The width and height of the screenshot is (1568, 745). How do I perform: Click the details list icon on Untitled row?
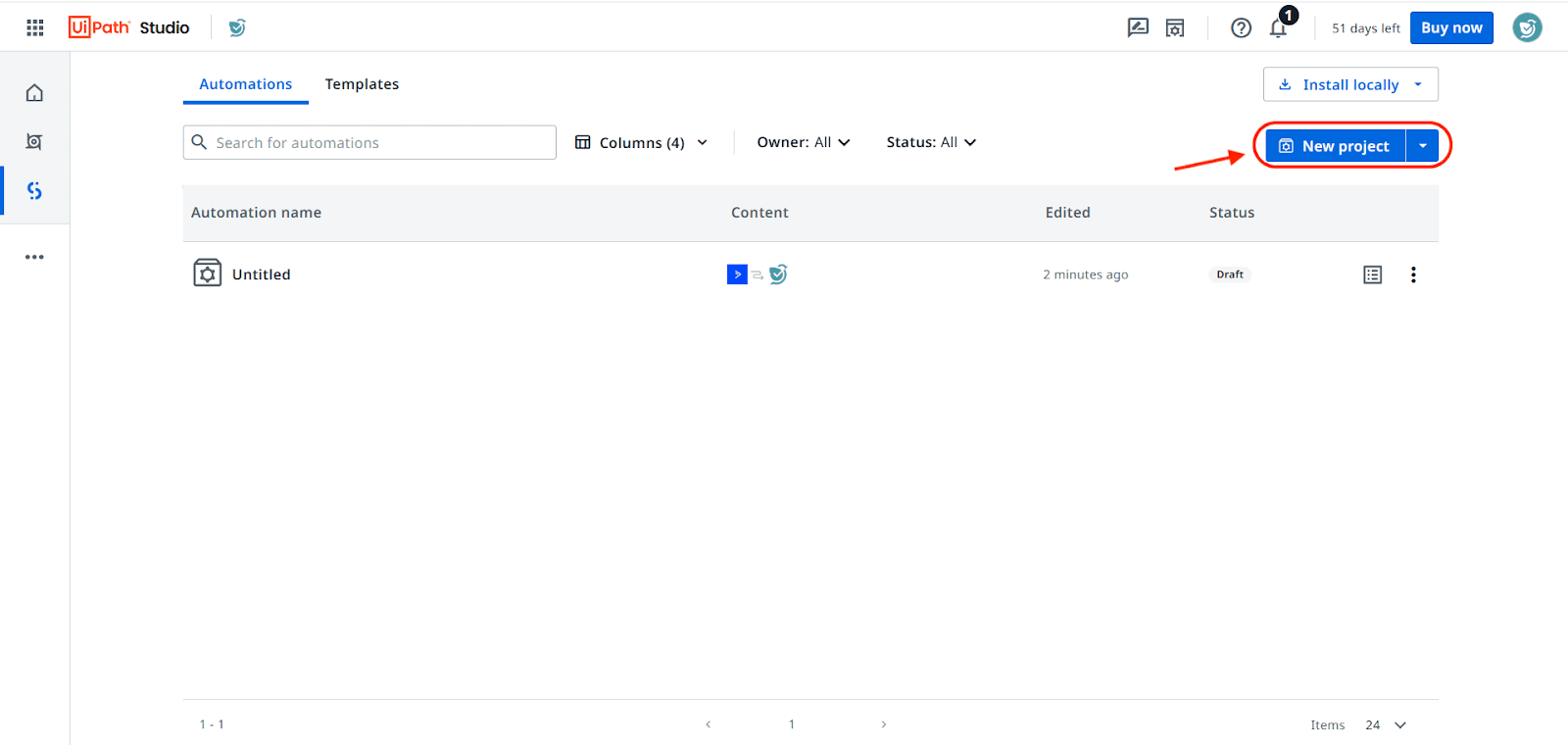[x=1372, y=274]
